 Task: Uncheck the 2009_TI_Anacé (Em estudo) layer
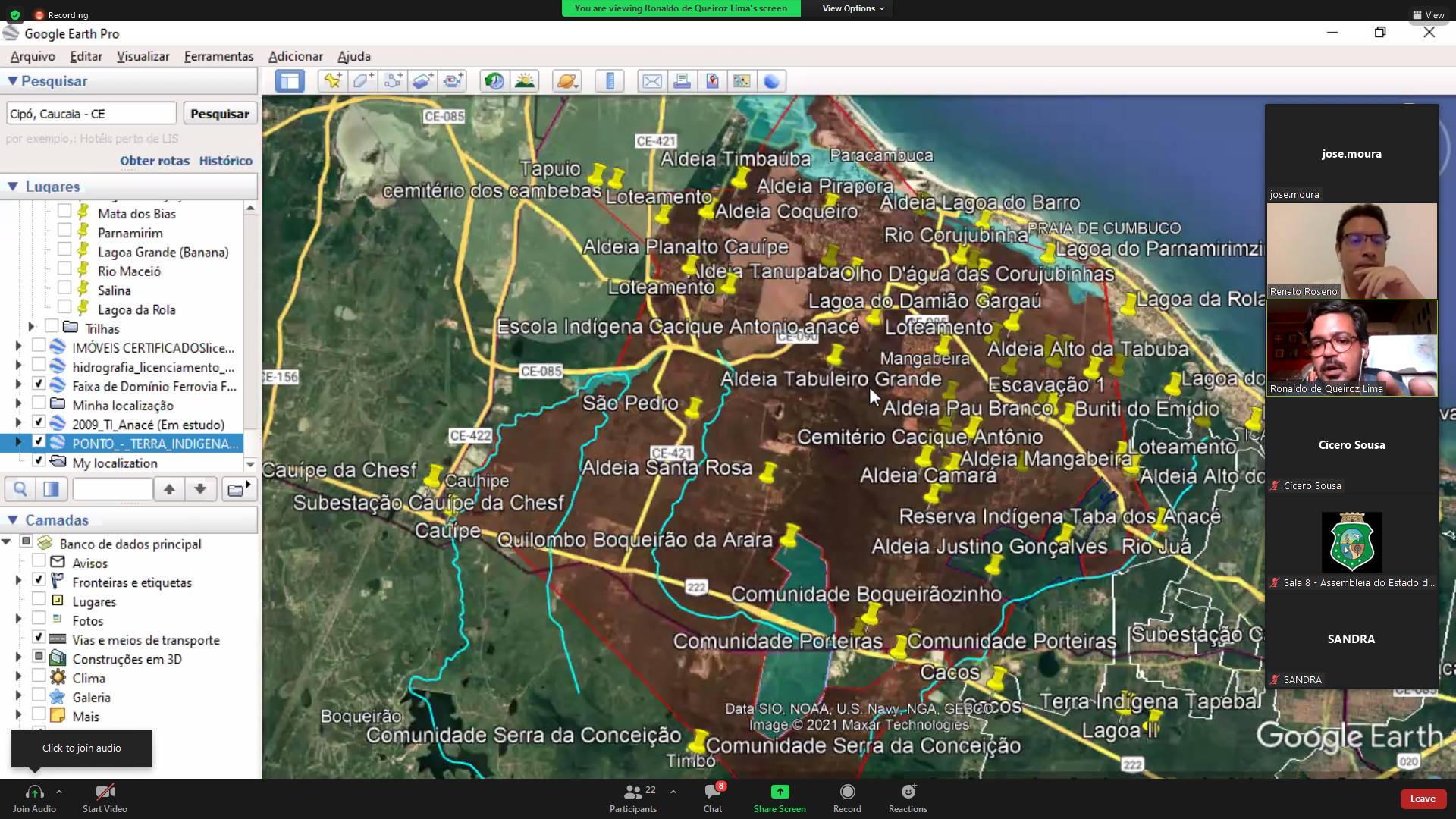pyautogui.click(x=39, y=422)
